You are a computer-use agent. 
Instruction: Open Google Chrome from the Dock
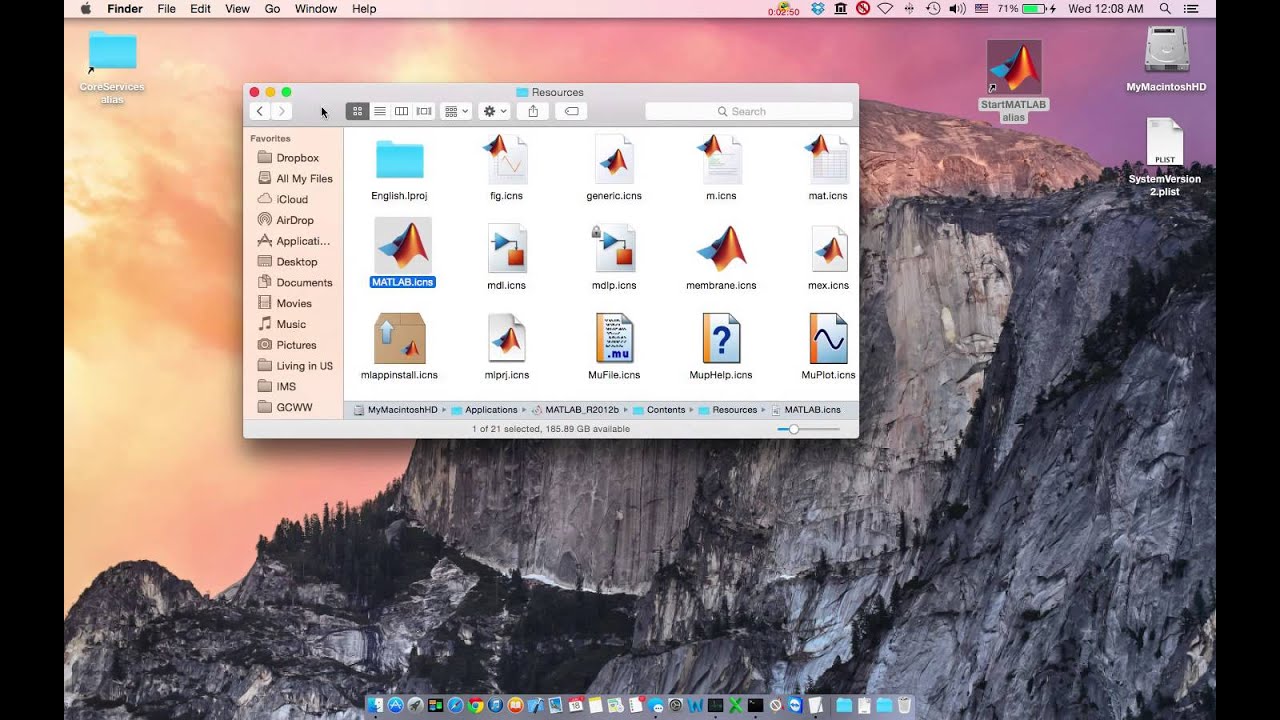pos(476,706)
